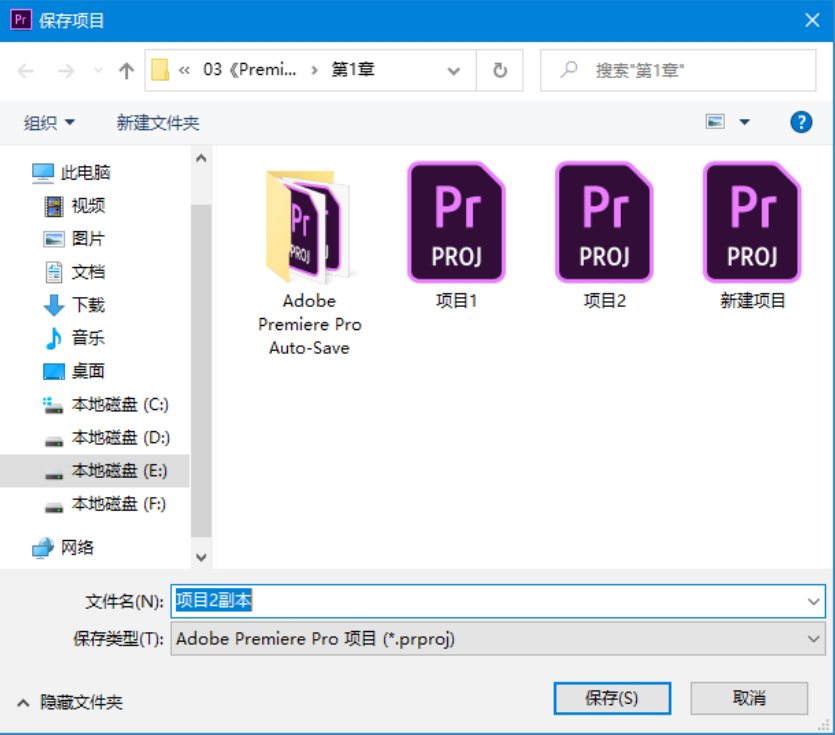Select the 项目2 project file
Viewport: 835px width, 735px height.
604,236
